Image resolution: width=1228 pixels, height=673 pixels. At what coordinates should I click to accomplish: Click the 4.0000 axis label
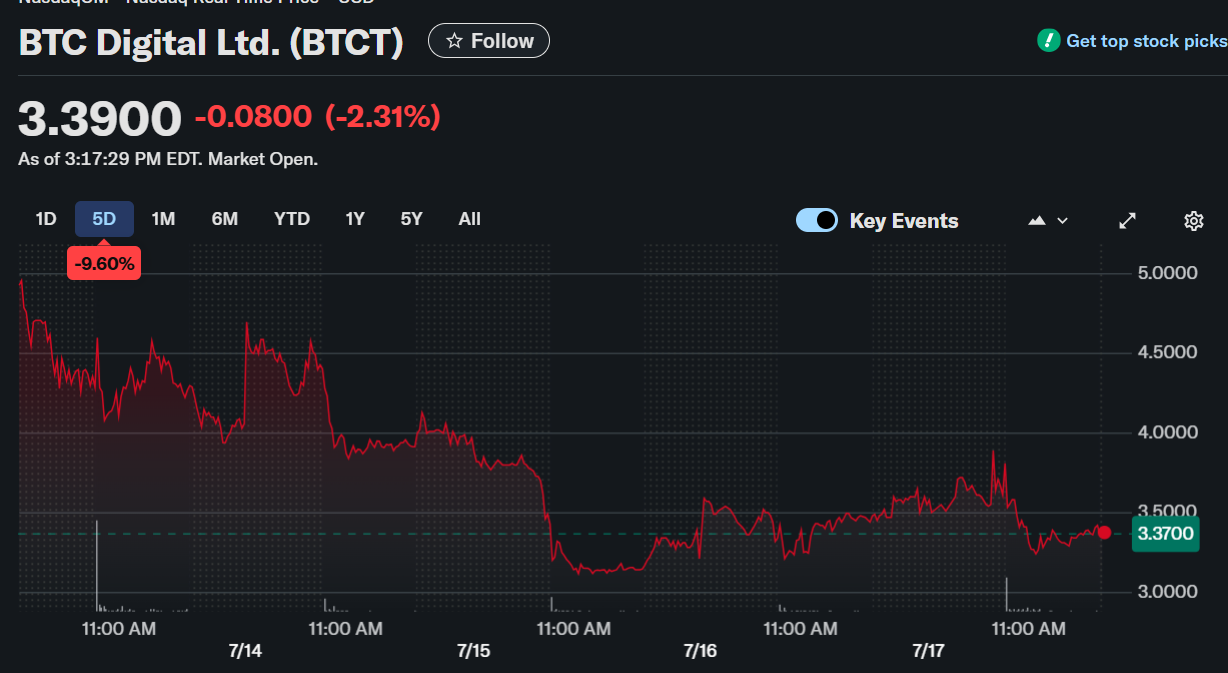pos(1168,432)
